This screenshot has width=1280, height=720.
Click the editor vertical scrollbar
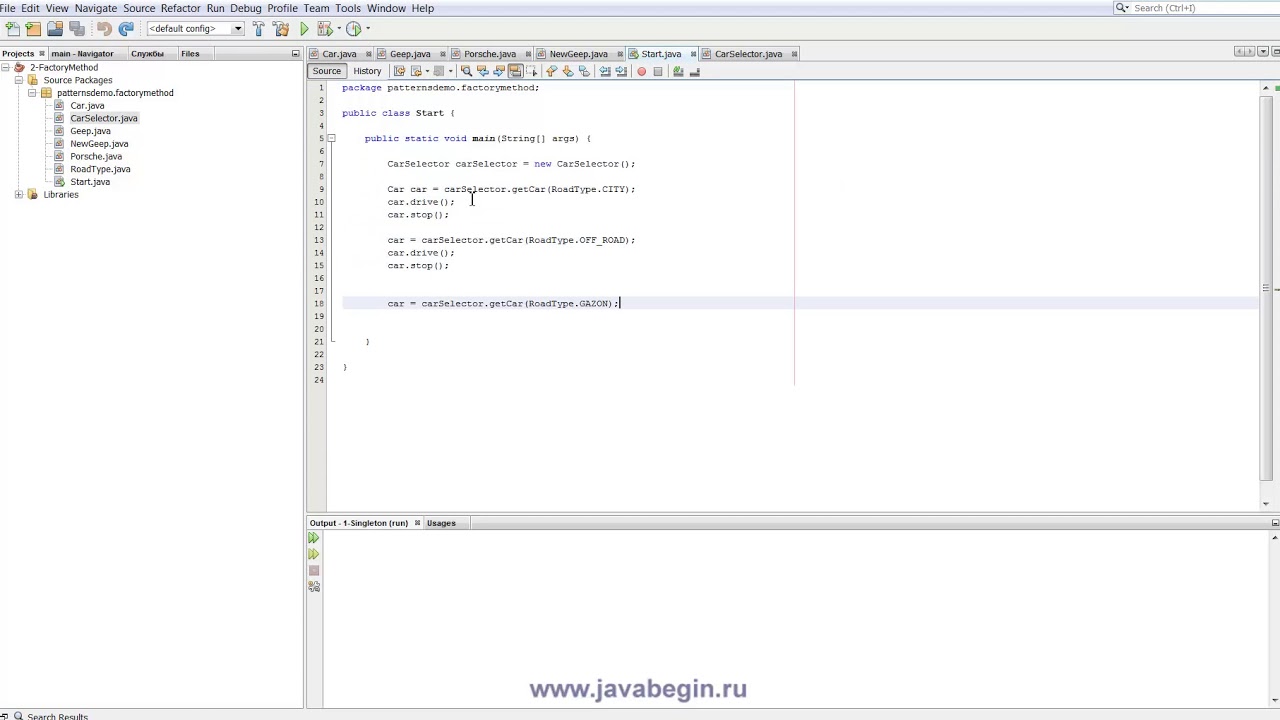(1265, 290)
